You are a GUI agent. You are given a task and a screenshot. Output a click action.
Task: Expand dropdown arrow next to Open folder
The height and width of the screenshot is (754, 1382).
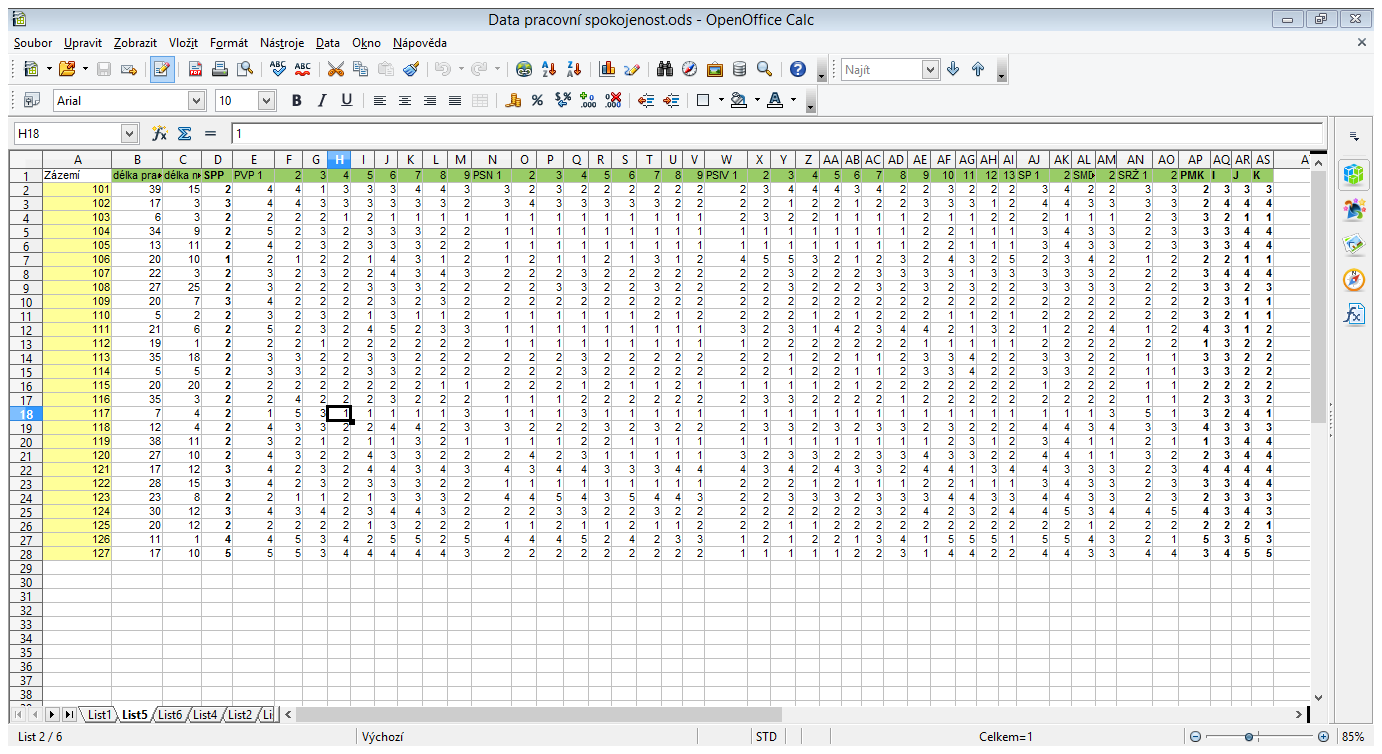85,69
